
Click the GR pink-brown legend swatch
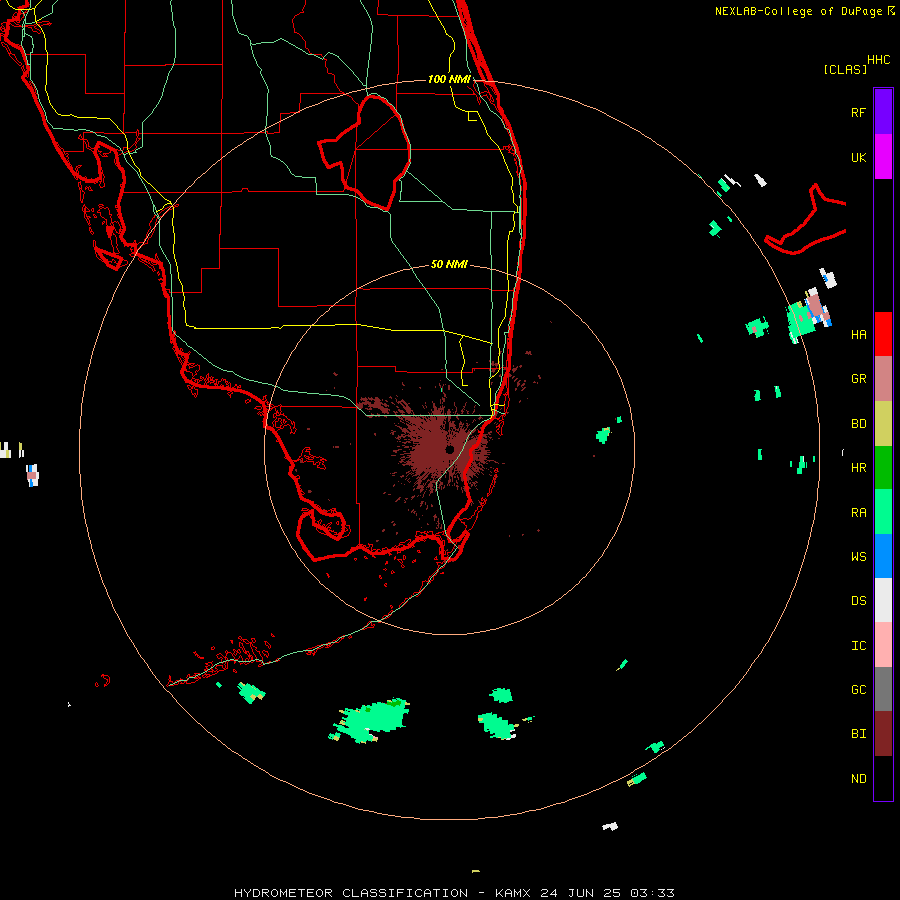click(883, 379)
